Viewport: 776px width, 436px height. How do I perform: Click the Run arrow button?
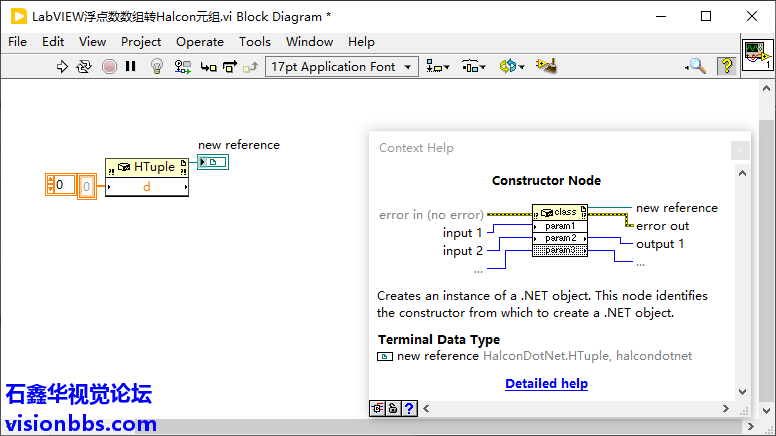[62, 67]
